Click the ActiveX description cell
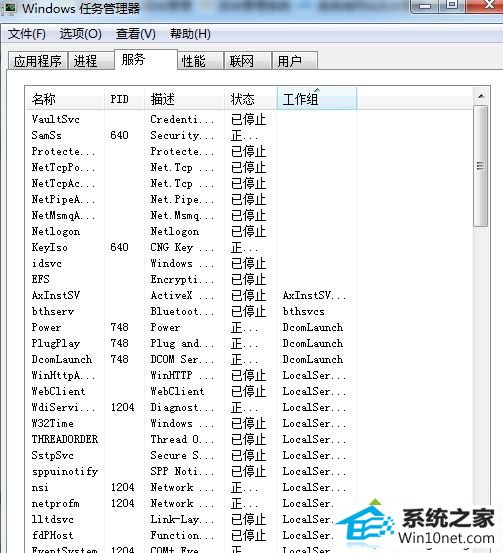This screenshot has height=553, width=503. [x=182, y=295]
